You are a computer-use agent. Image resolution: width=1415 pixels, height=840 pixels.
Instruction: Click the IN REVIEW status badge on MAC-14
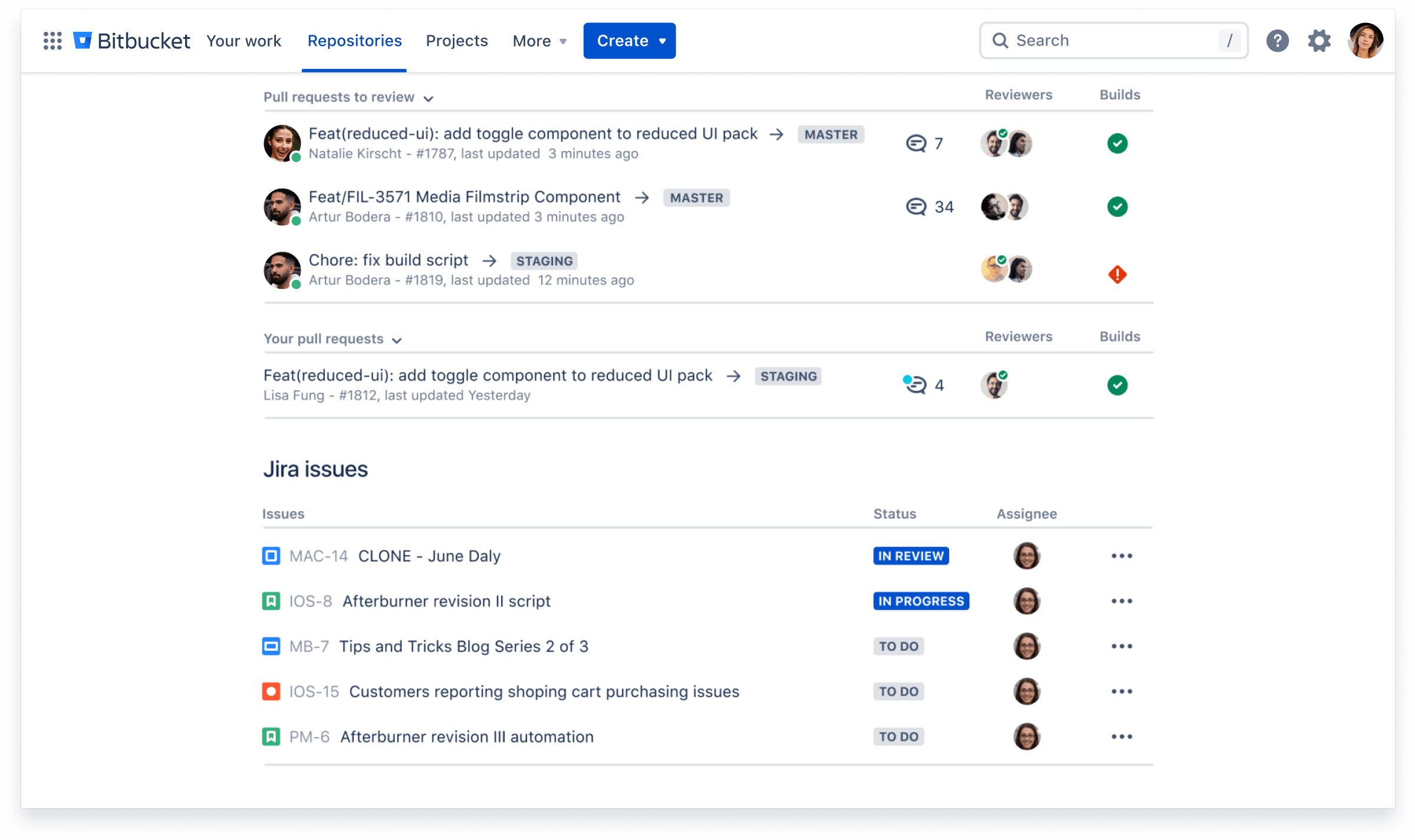pos(910,555)
